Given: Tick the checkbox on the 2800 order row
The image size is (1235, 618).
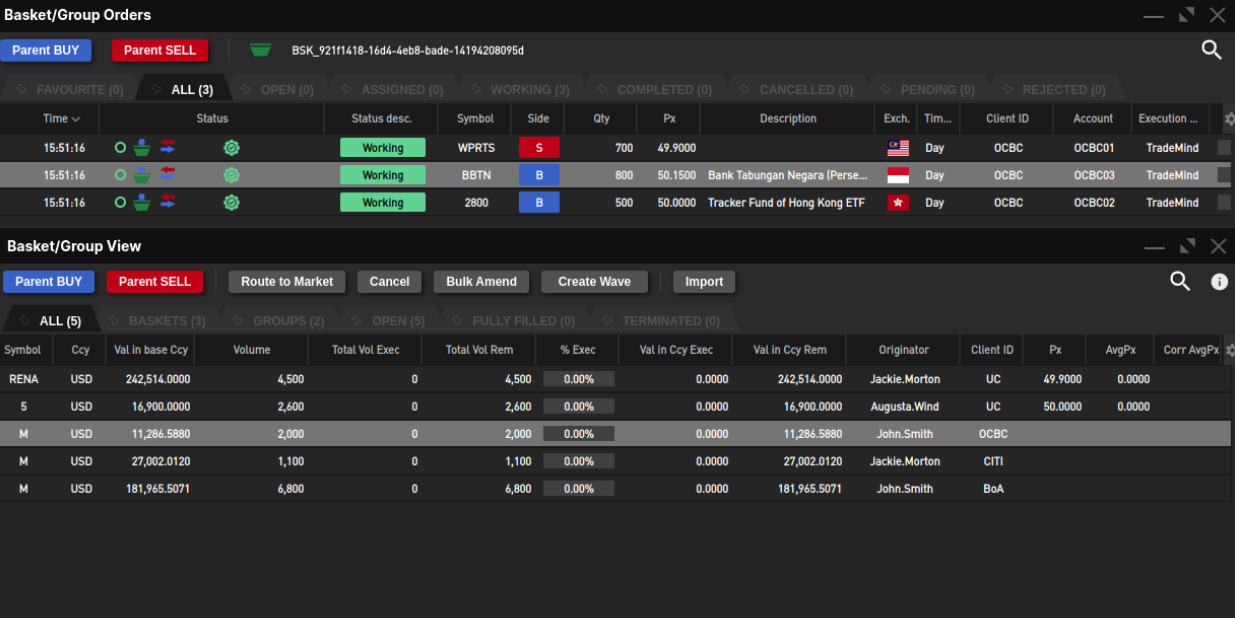Looking at the screenshot, I should click(x=1224, y=203).
